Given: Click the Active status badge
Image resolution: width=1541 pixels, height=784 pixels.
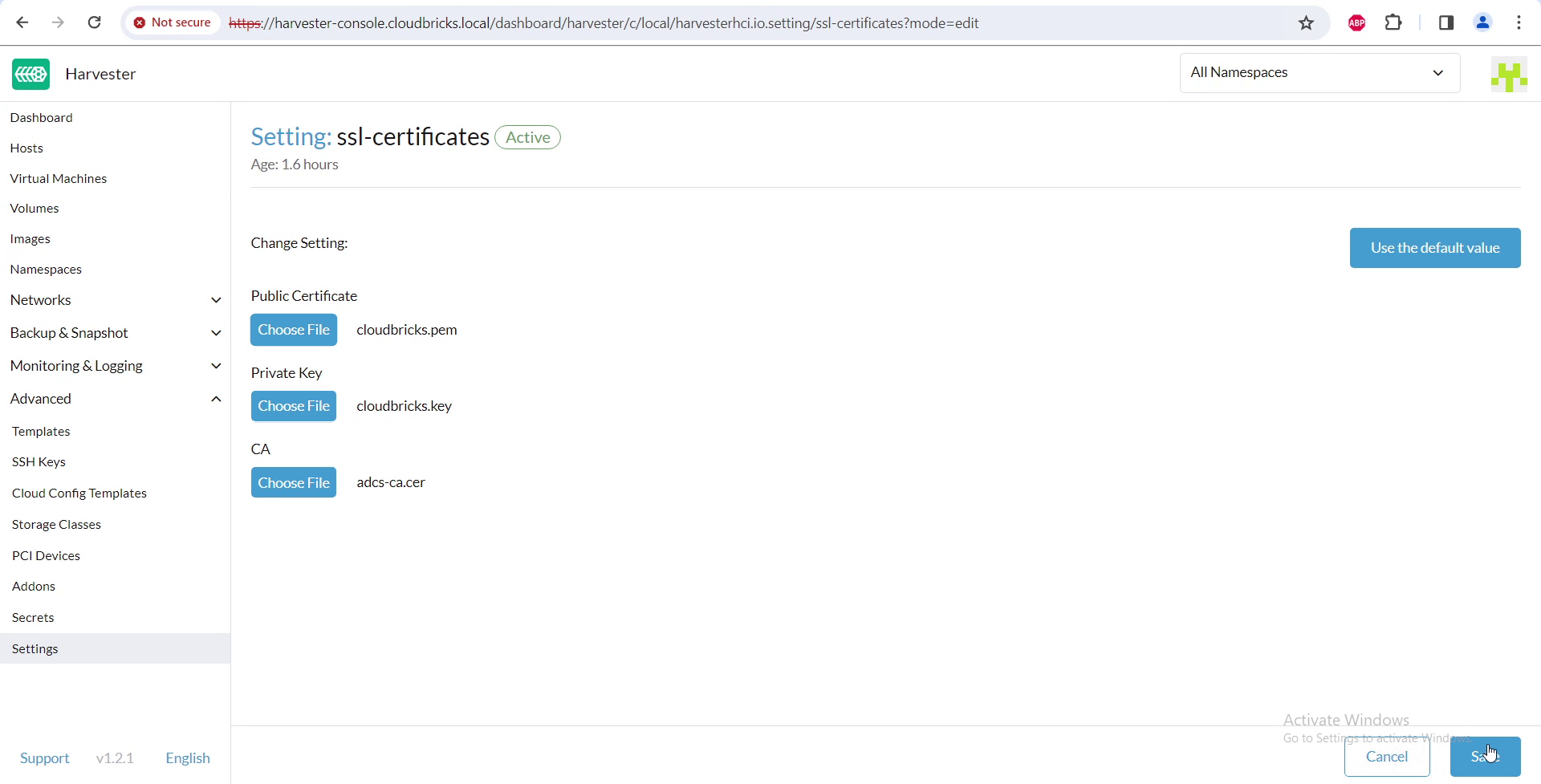Looking at the screenshot, I should (x=527, y=137).
